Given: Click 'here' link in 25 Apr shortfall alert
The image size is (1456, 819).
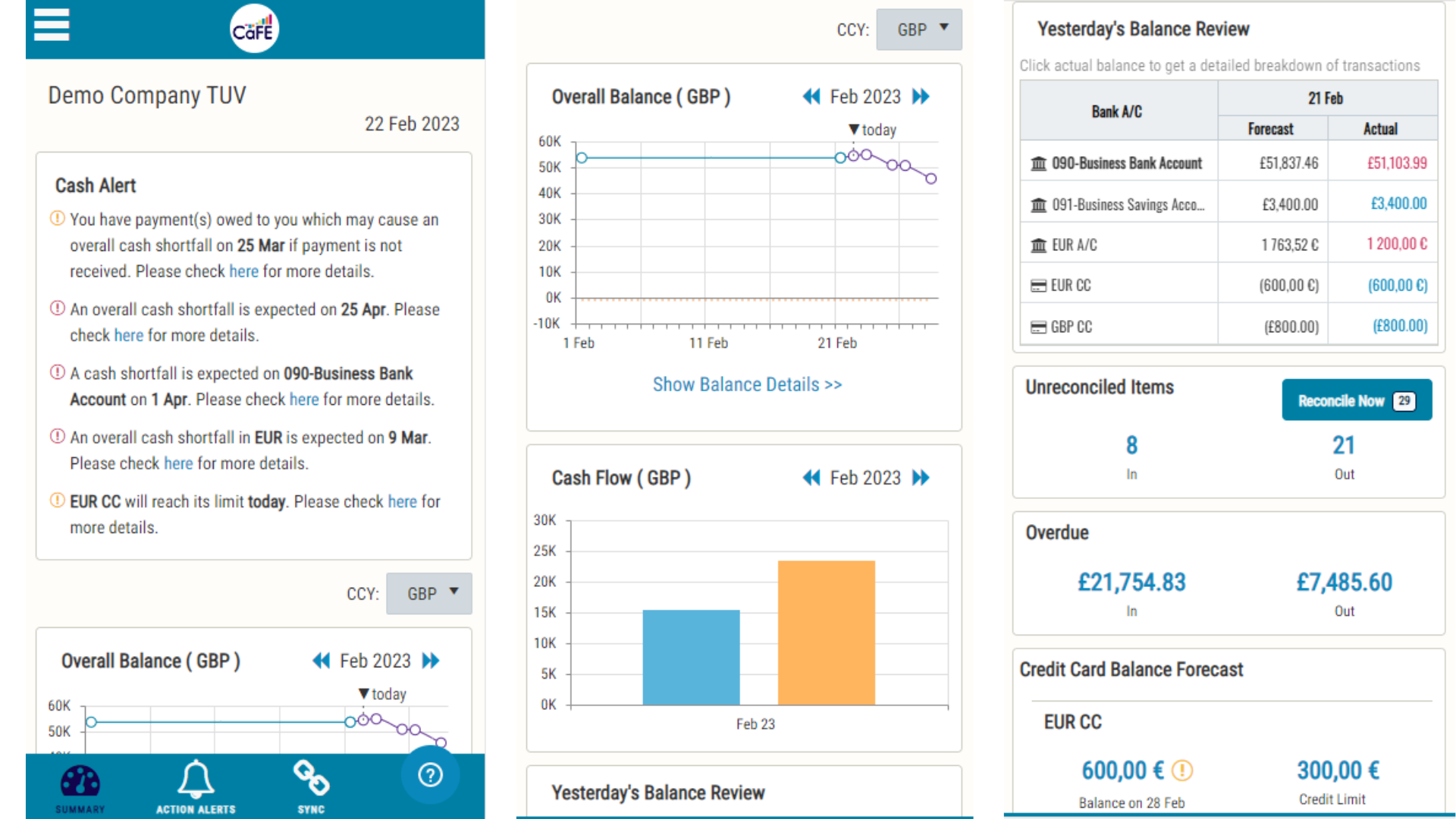Looking at the screenshot, I should 128,335.
